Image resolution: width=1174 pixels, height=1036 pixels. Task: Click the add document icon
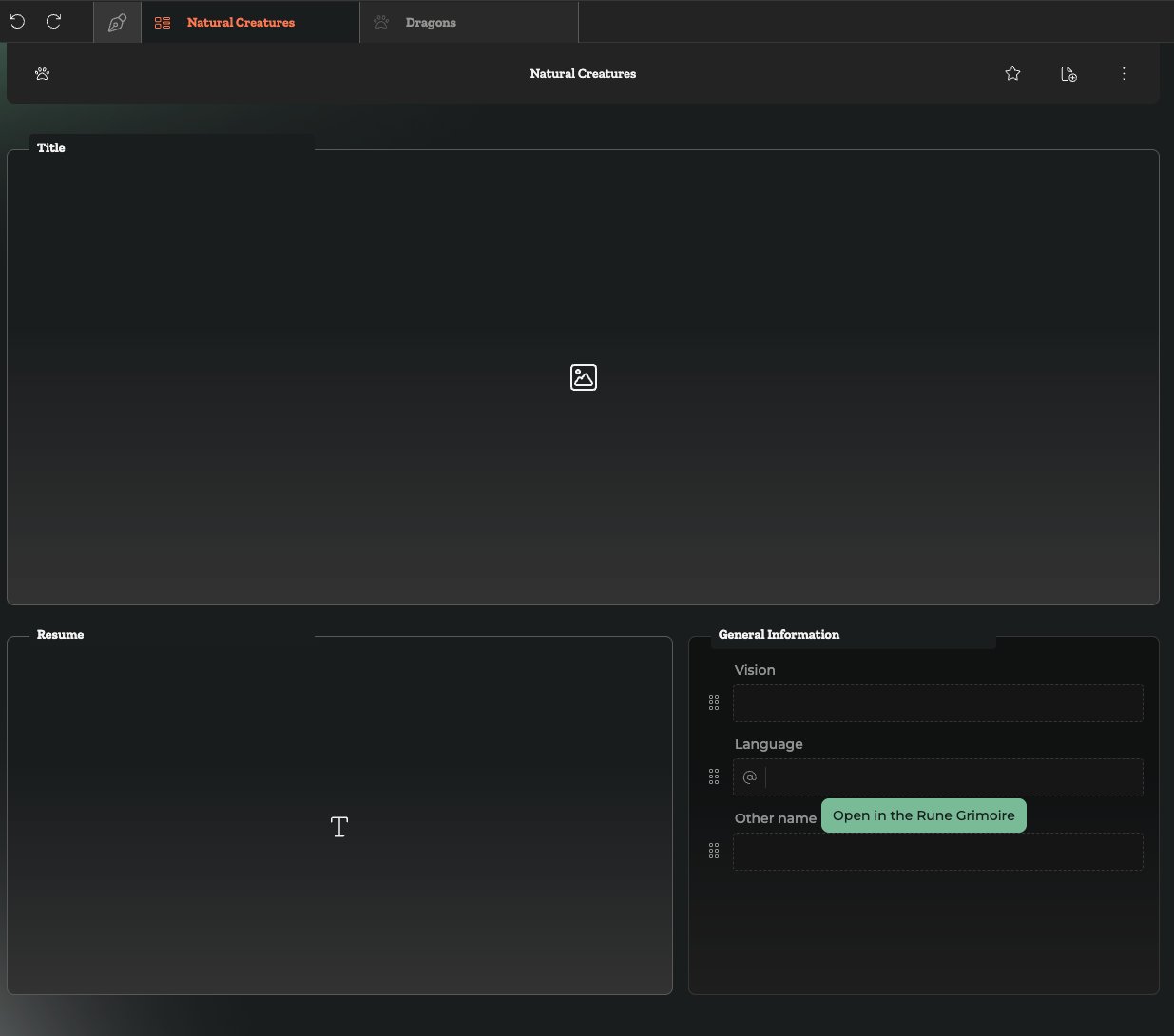coord(1068,74)
